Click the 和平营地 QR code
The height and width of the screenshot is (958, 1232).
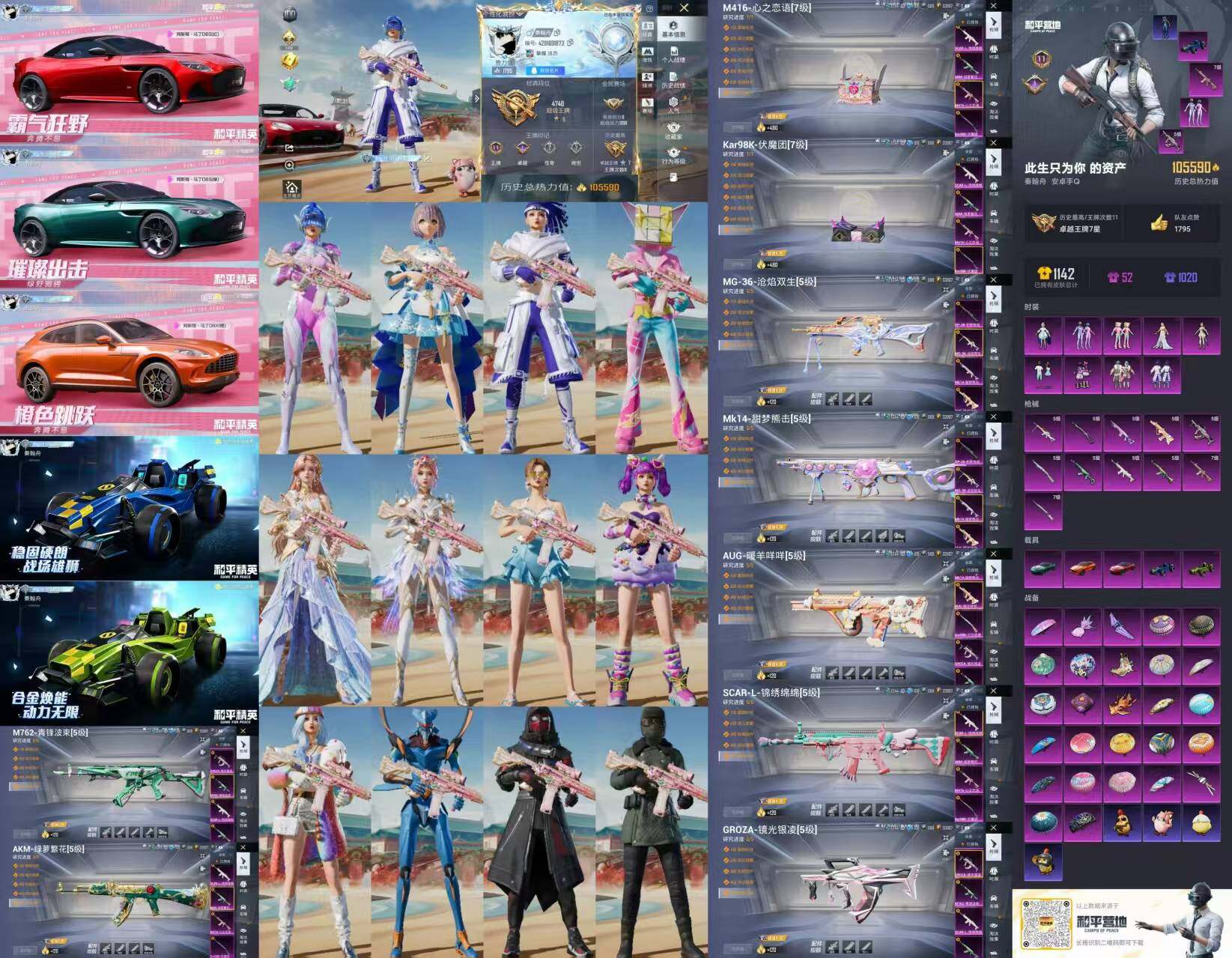pos(1046,923)
